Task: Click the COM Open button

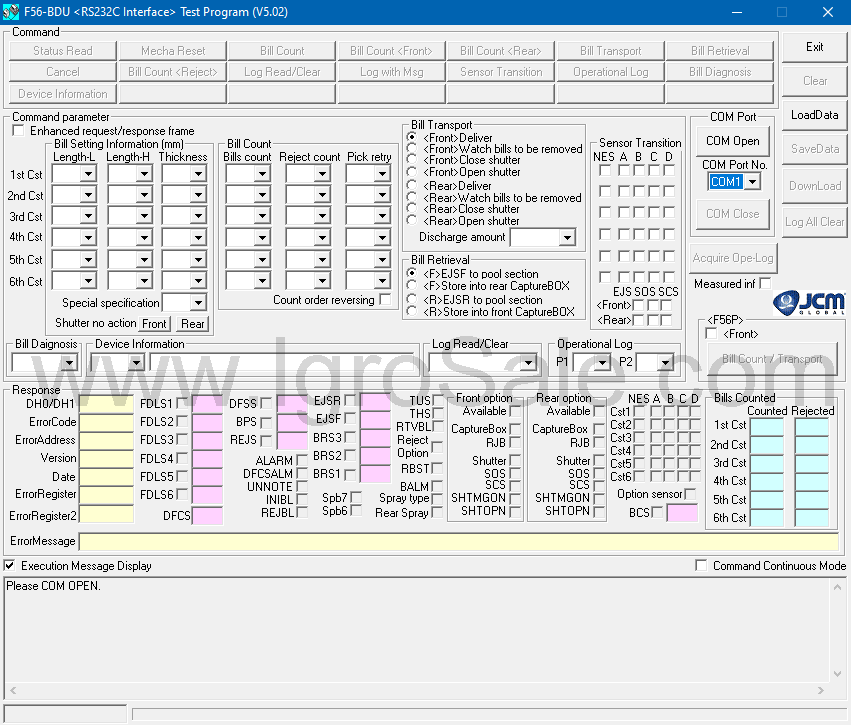Action: [x=732, y=141]
